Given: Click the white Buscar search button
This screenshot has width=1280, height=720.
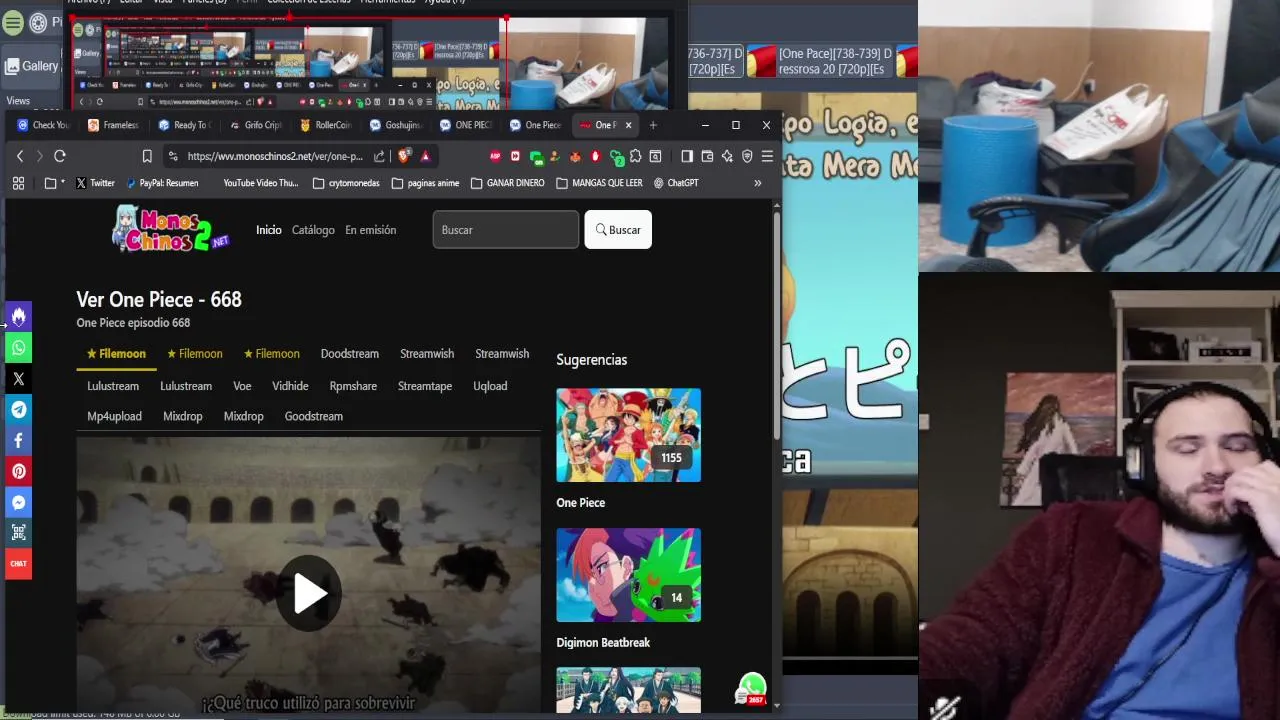Looking at the screenshot, I should (x=618, y=230).
